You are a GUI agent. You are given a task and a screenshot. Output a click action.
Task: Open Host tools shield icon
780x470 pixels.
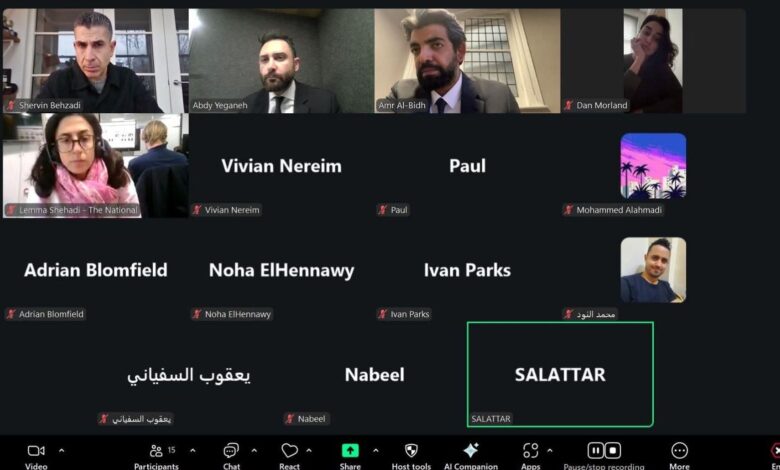tap(411, 451)
